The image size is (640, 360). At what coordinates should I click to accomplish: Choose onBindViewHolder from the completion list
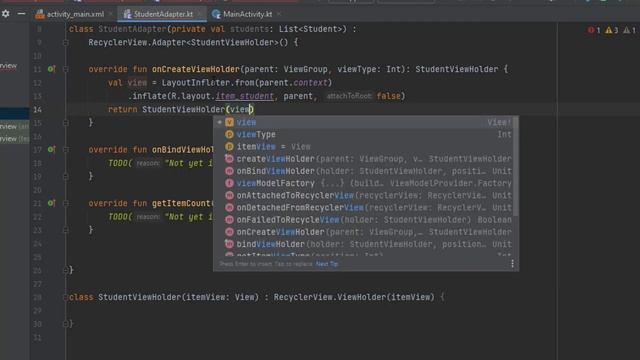click(x=364, y=171)
